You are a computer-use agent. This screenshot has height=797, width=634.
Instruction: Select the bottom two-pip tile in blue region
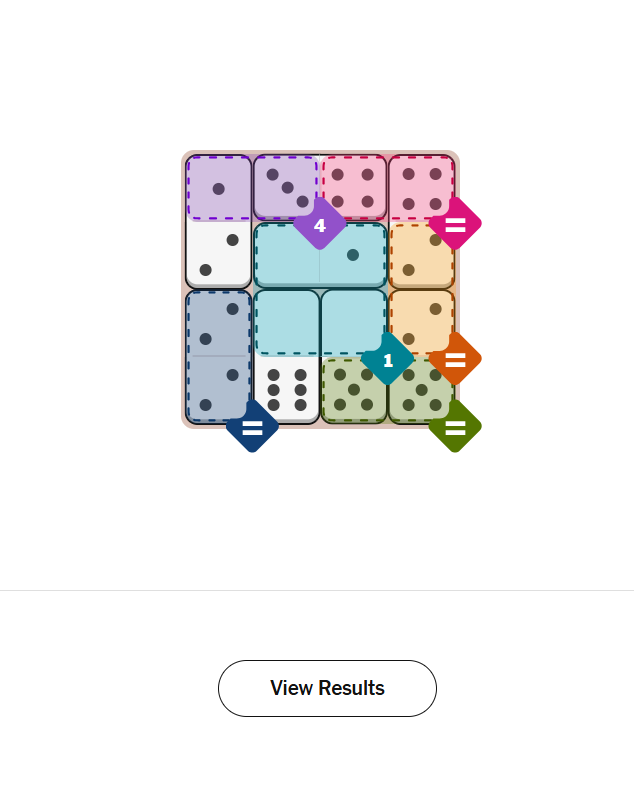click(x=219, y=389)
